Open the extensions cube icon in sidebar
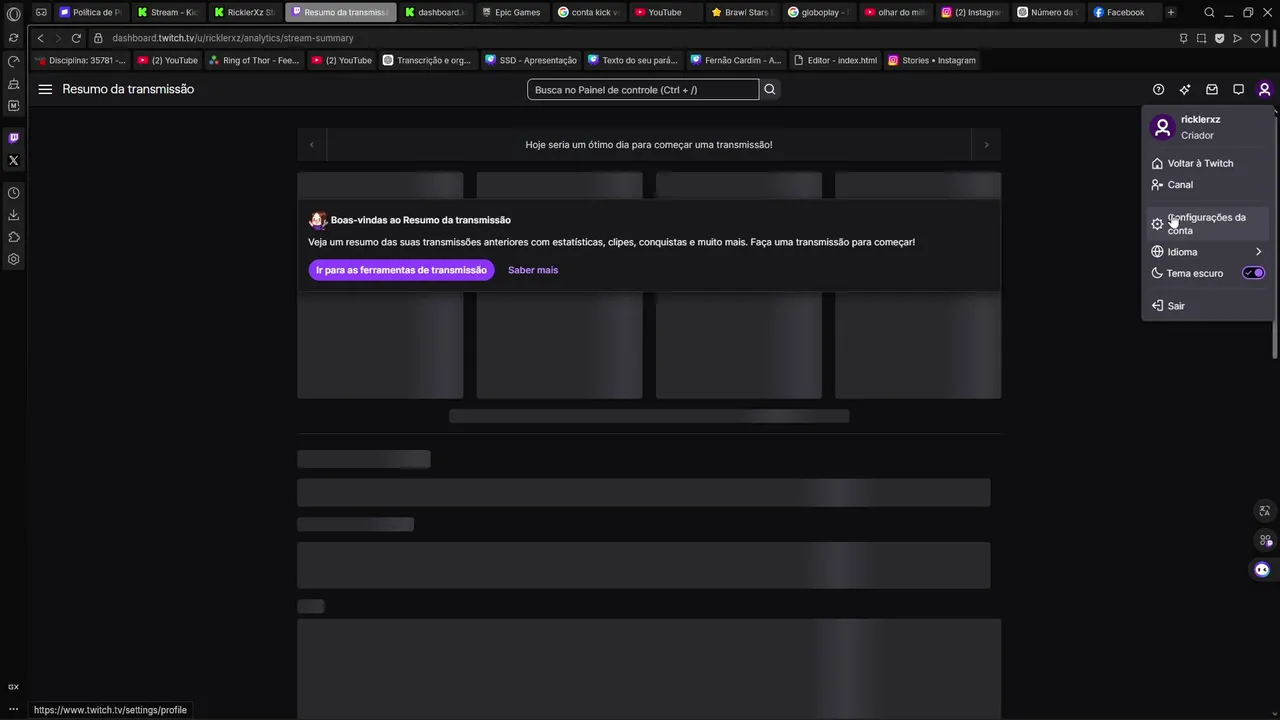Viewport: 1280px width, 720px height. point(13,237)
